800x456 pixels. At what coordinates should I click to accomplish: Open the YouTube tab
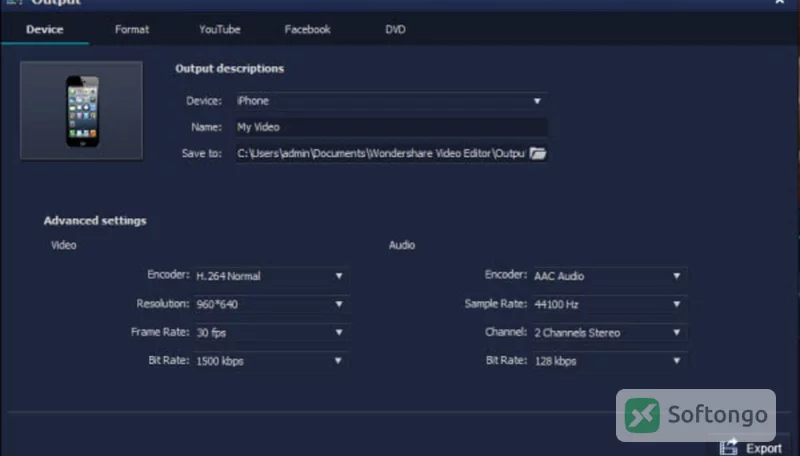point(220,30)
